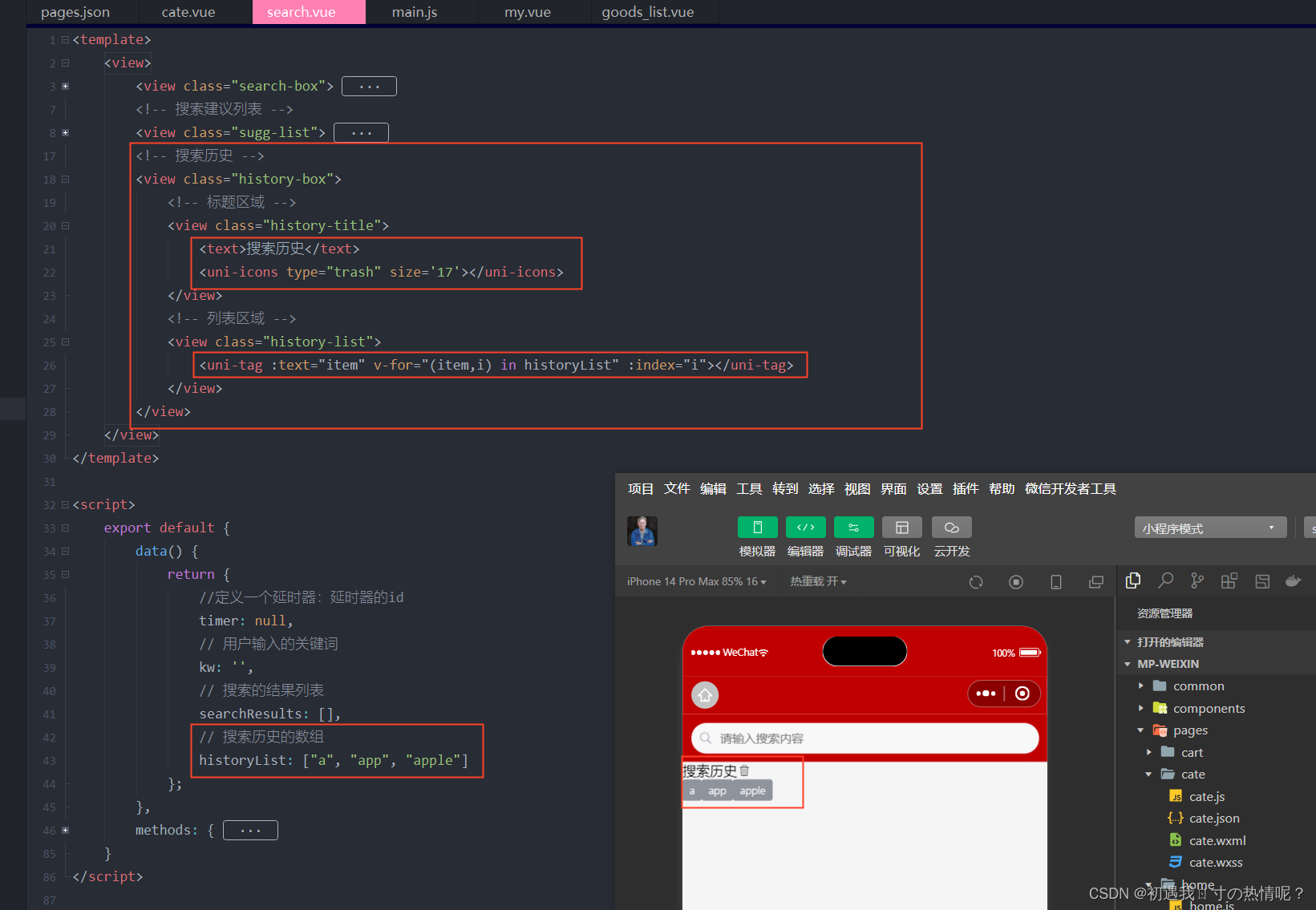The image size is (1316, 910).
Task: Toggle the 可视化 visual panel button
Action: [901, 527]
